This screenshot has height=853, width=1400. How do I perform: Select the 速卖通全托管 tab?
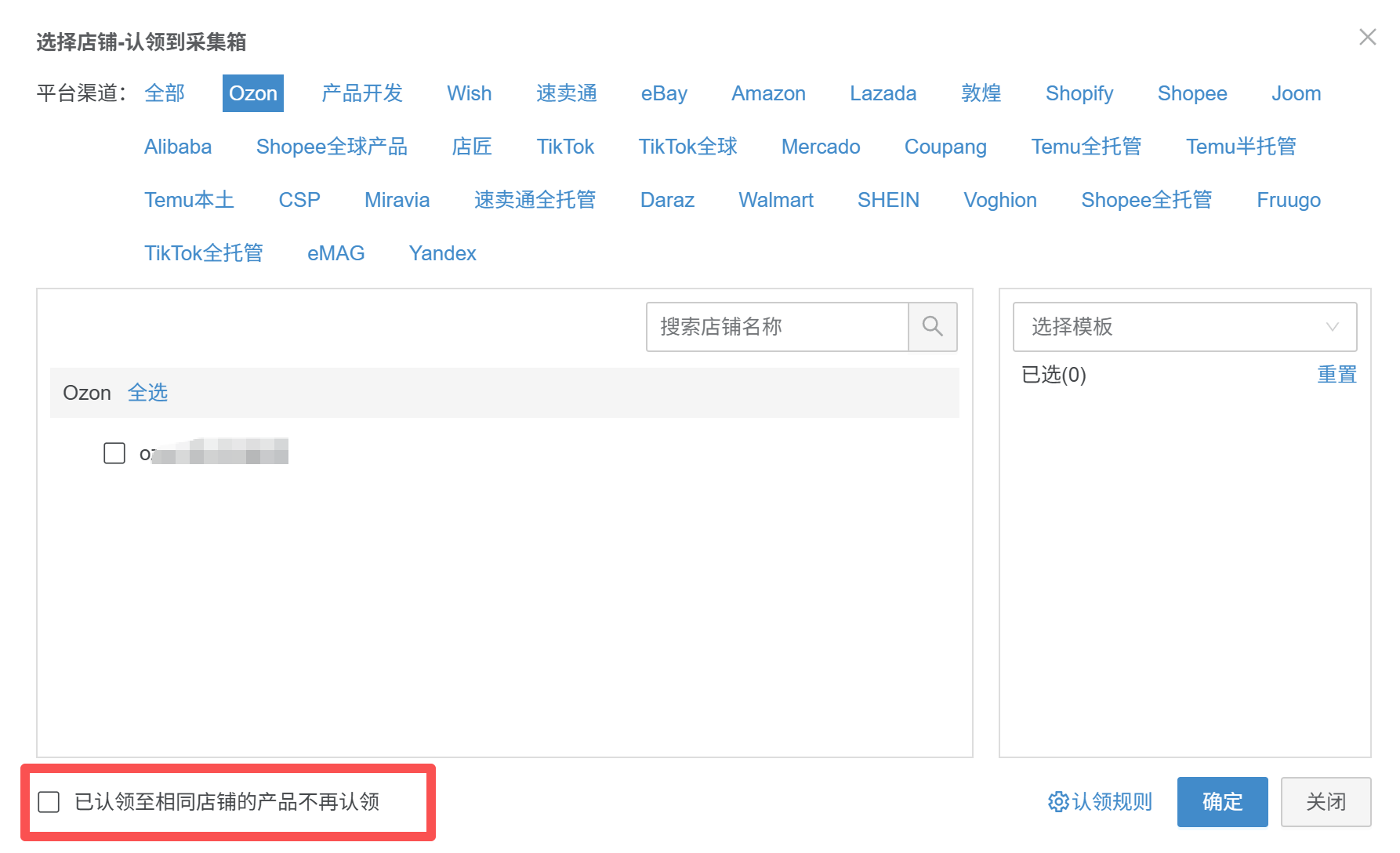point(535,200)
